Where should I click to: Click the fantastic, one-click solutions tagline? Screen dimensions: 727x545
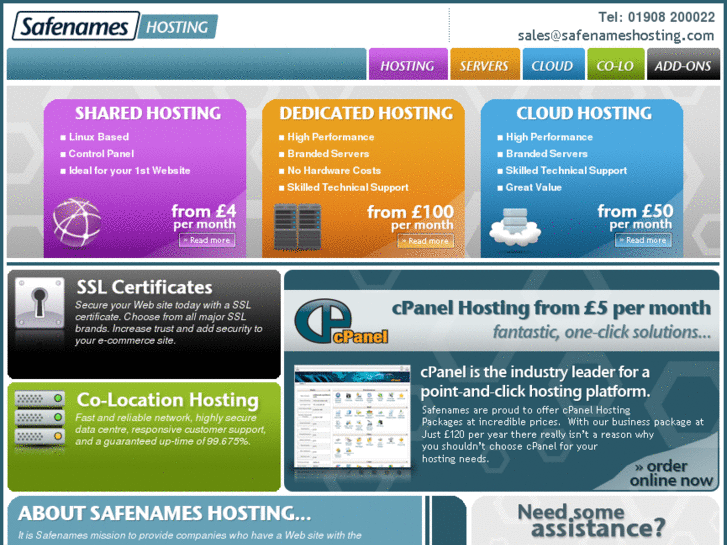pos(602,332)
